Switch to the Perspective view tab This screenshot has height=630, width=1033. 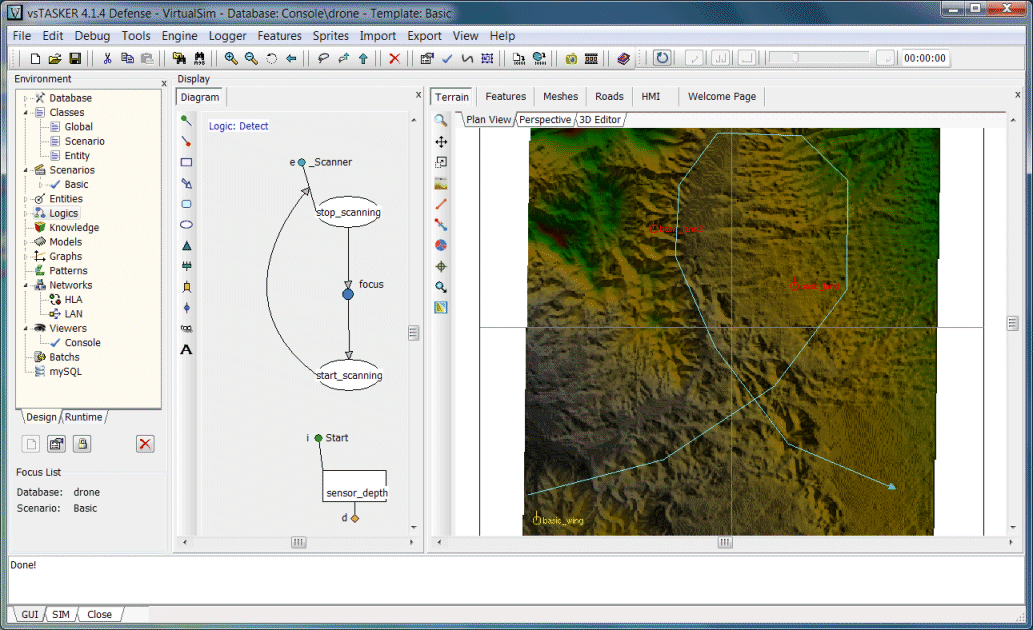(545, 120)
